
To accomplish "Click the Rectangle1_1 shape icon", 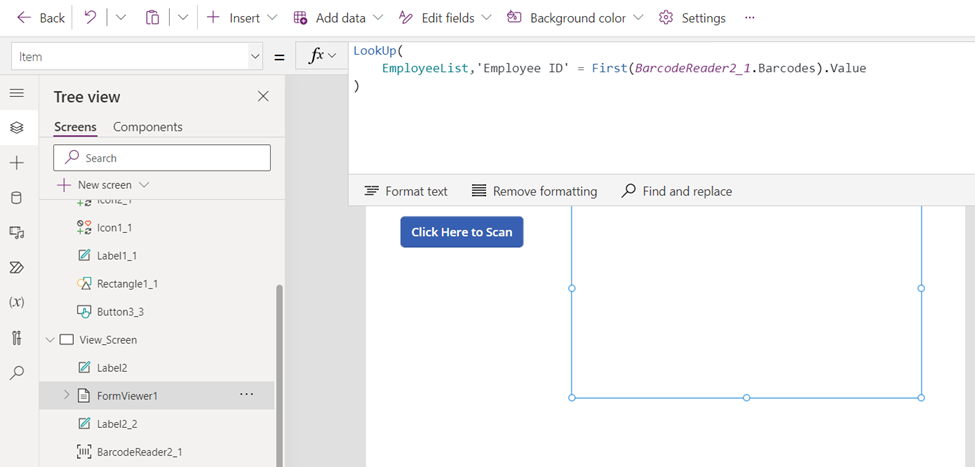I will 84,284.
